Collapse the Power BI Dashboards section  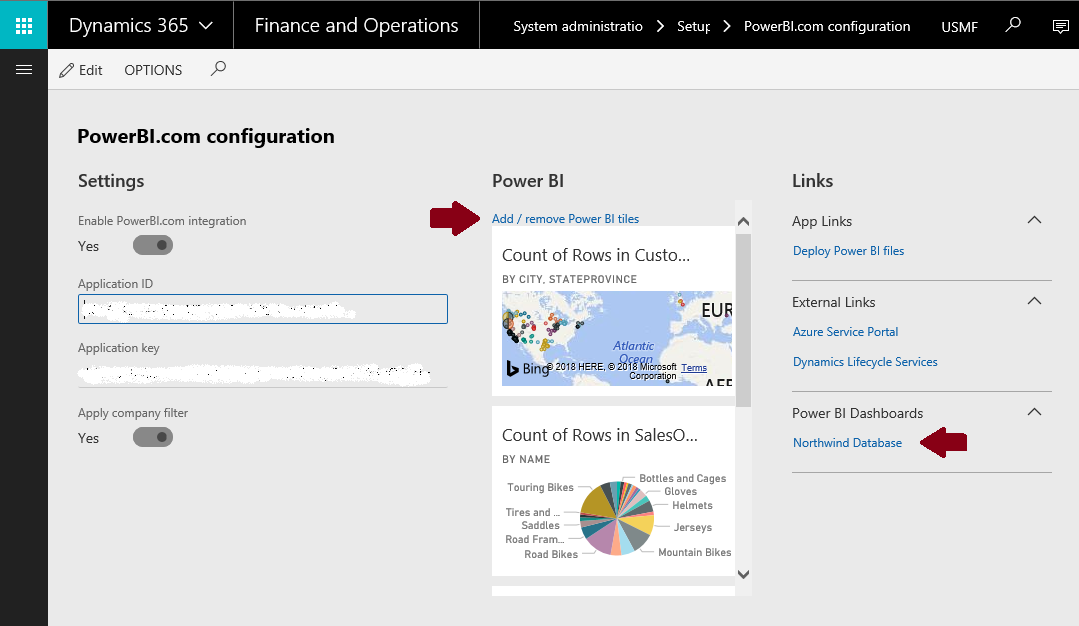coord(1035,411)
